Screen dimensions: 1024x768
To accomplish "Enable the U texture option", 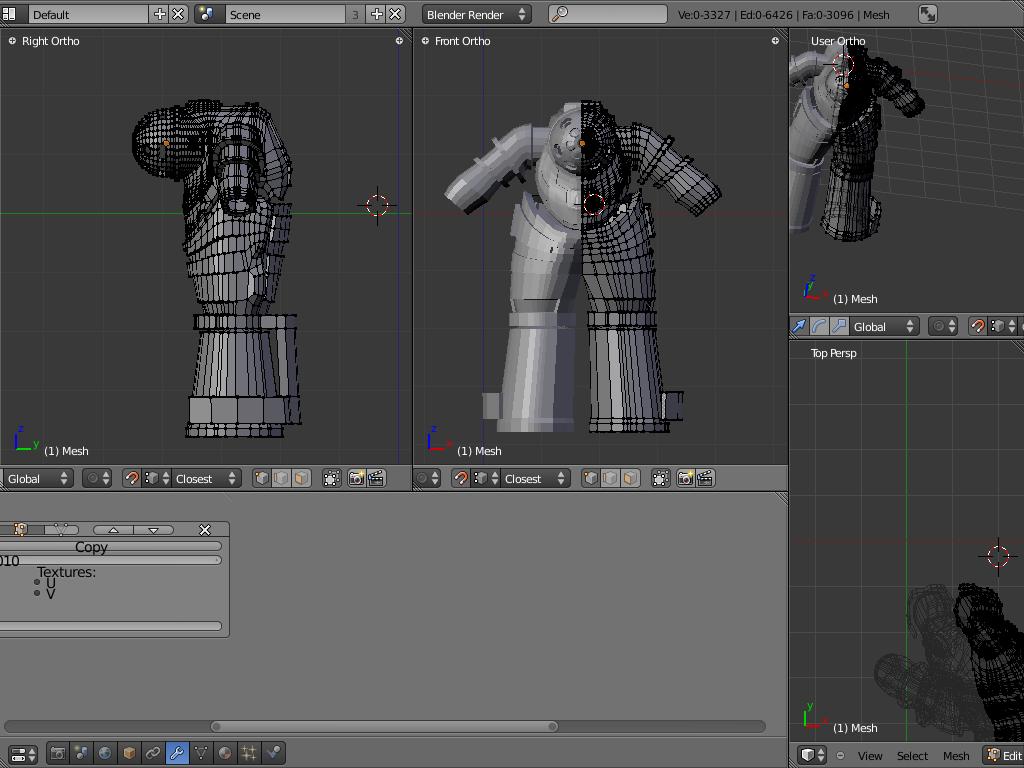I will [x=37, y=583].
